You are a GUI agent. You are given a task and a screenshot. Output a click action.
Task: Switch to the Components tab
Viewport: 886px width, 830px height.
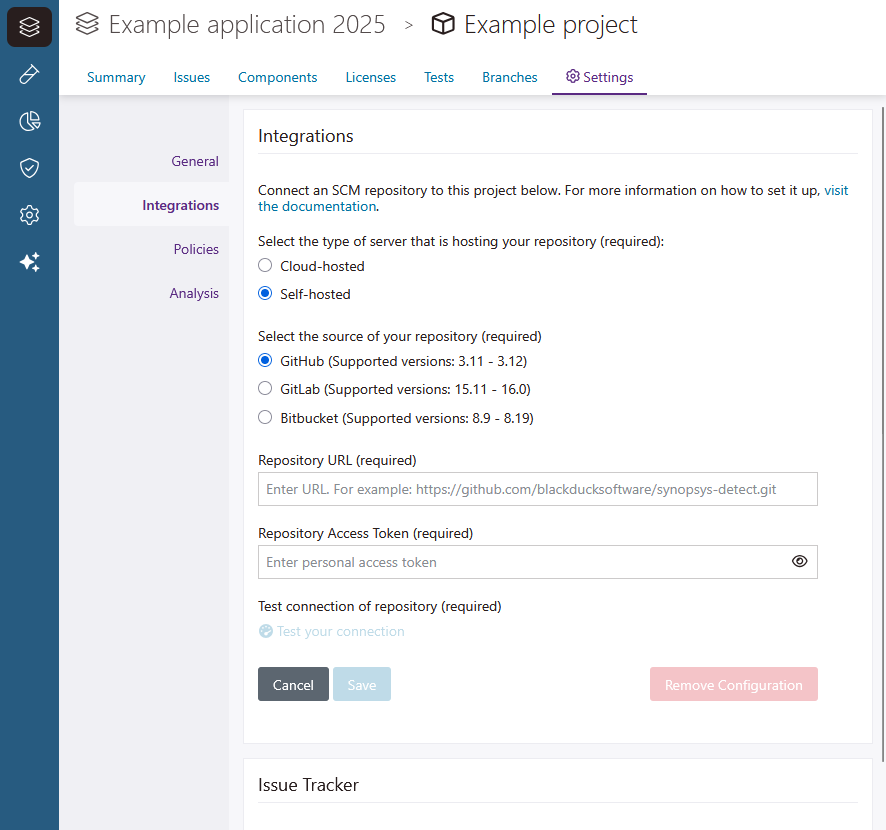click(x=277, y=77)
